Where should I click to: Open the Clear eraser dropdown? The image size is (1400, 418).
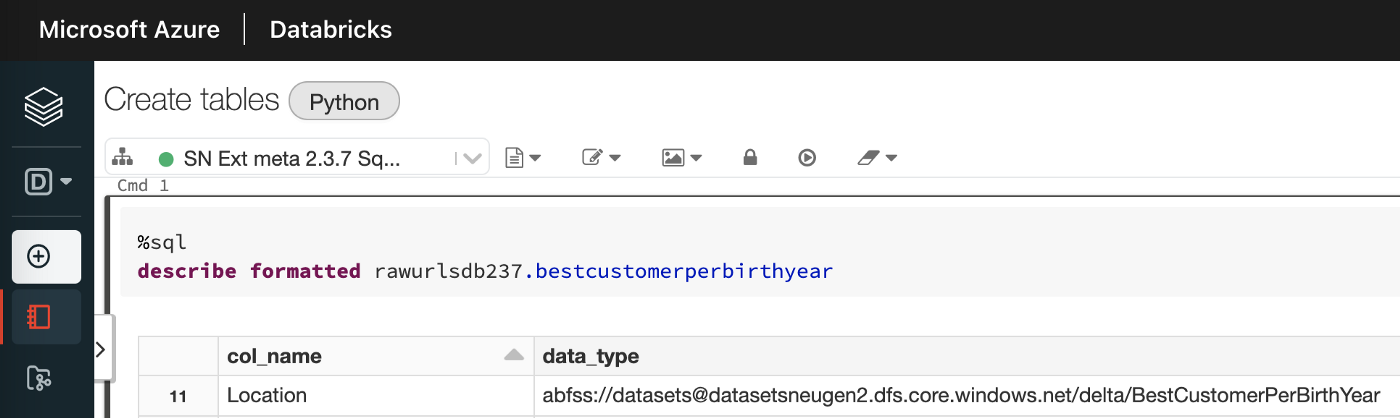coord(877,158)
